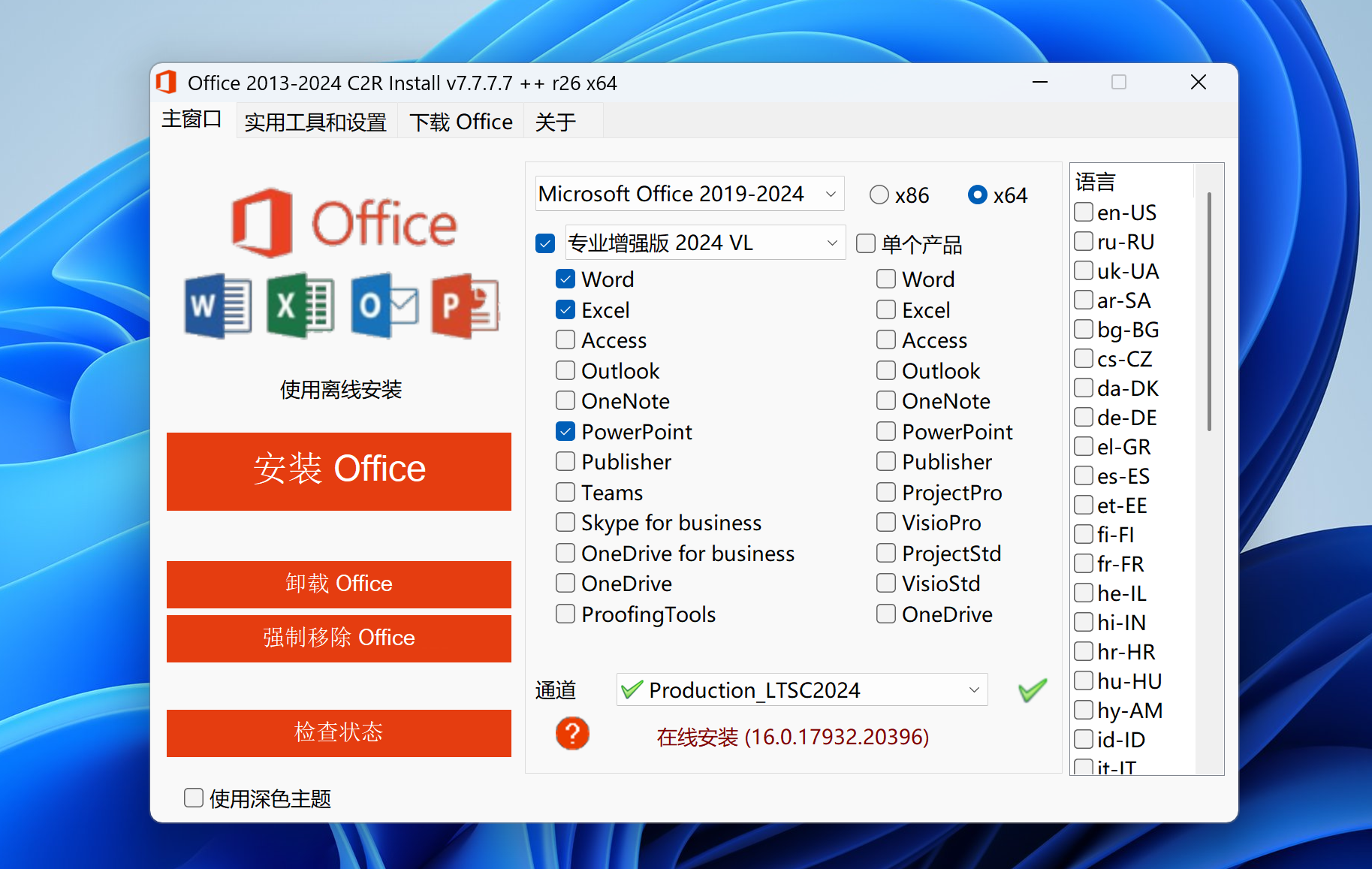The image size is (1372, 869).
Task: Click the 检查状态 button
Action: (339, 733)
